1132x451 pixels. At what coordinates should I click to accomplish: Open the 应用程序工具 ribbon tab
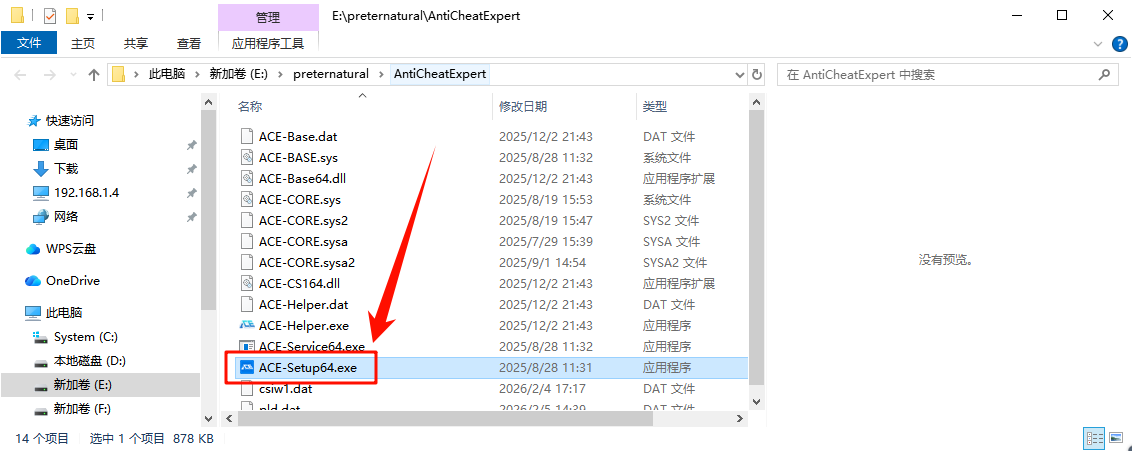tap(268, 43)
